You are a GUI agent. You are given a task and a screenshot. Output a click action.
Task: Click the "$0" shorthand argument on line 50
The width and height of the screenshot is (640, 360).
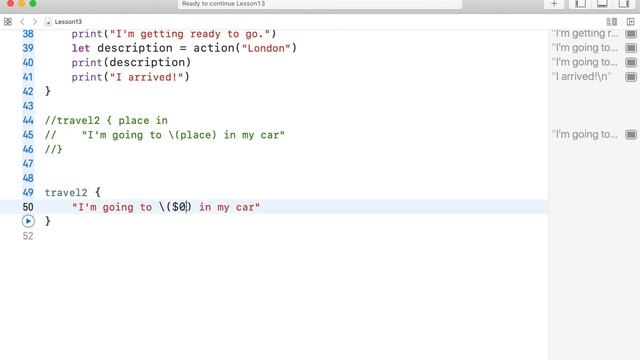pyautogui.click(x=179, y=207)
